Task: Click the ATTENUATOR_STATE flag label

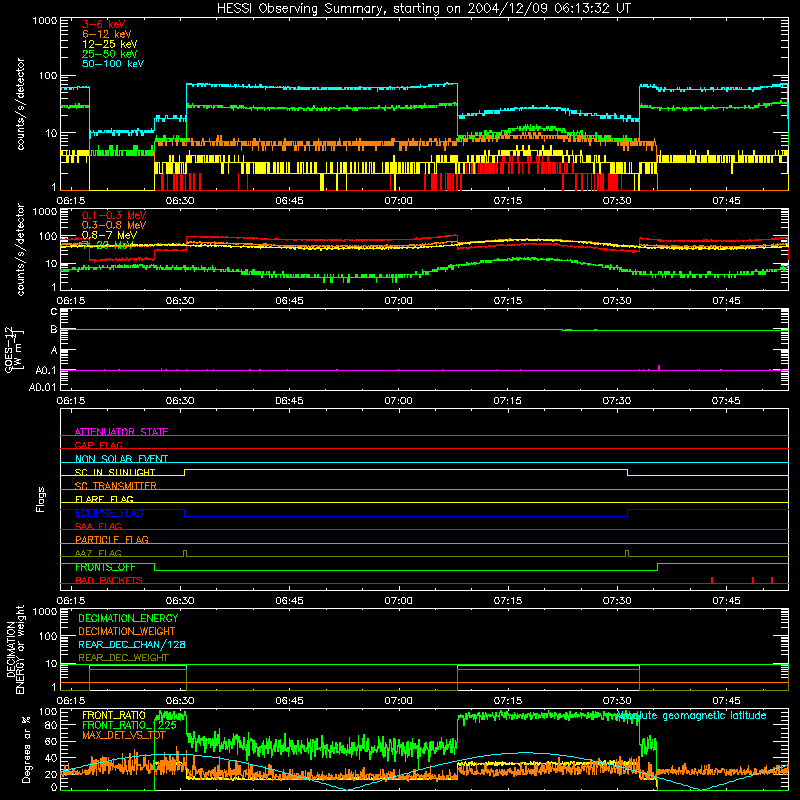Action: click(121, 432)
